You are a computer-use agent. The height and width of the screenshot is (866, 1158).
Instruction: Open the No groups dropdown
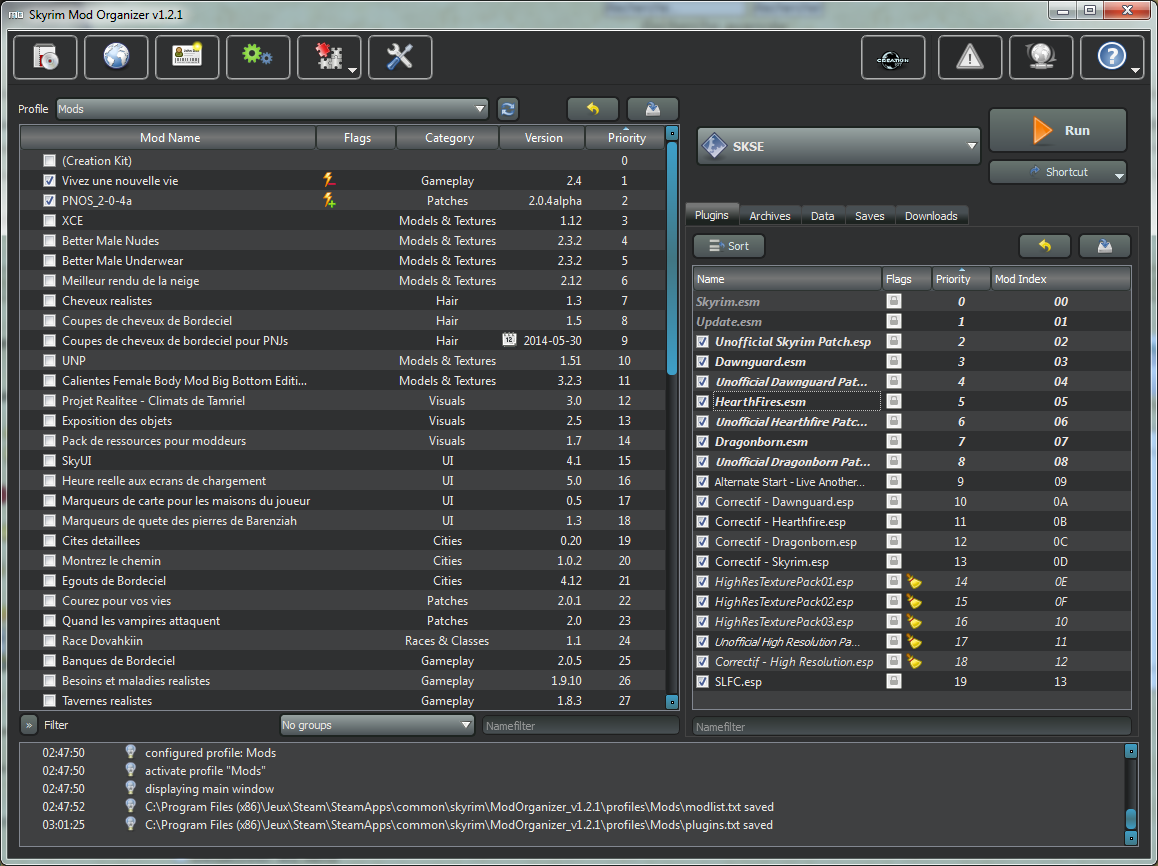pos(377,725)
